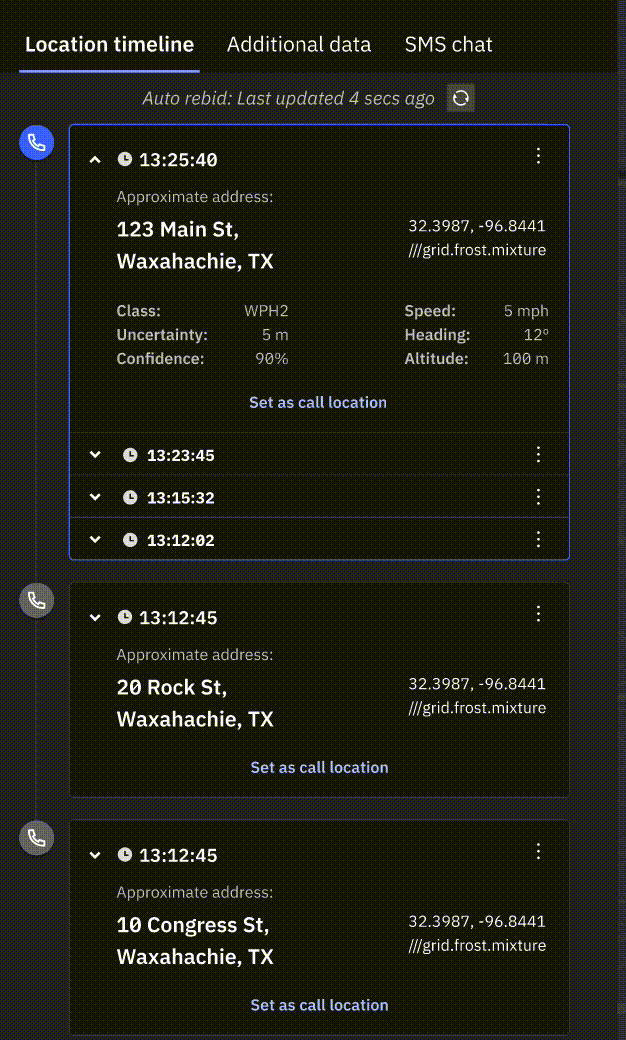626x1040 pixels.
Task: Open more options for 10 Congress St card
Action: tap(538, 851)
